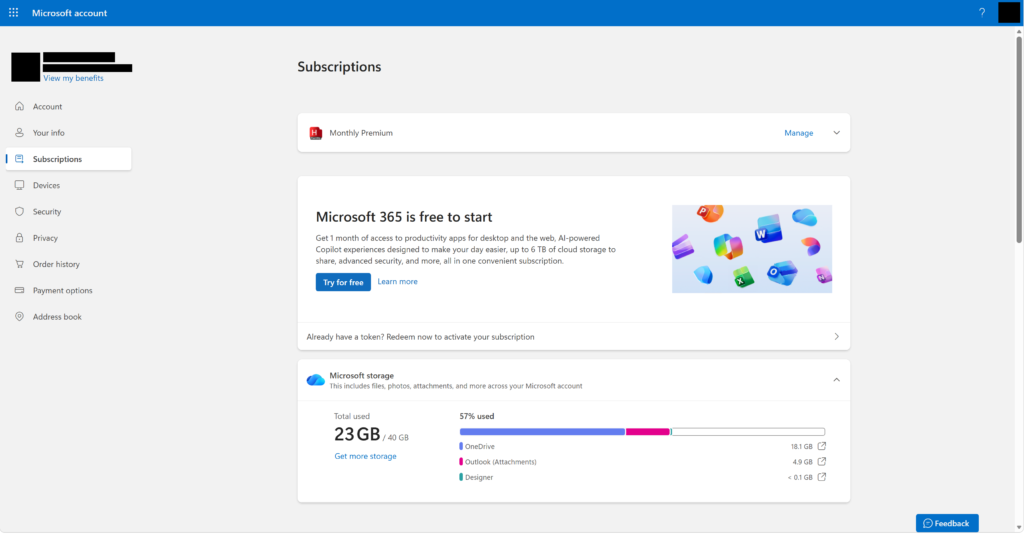Click the Address book pin icon
This screenshot has height=534, width=1024.
(x=20, y=317)
